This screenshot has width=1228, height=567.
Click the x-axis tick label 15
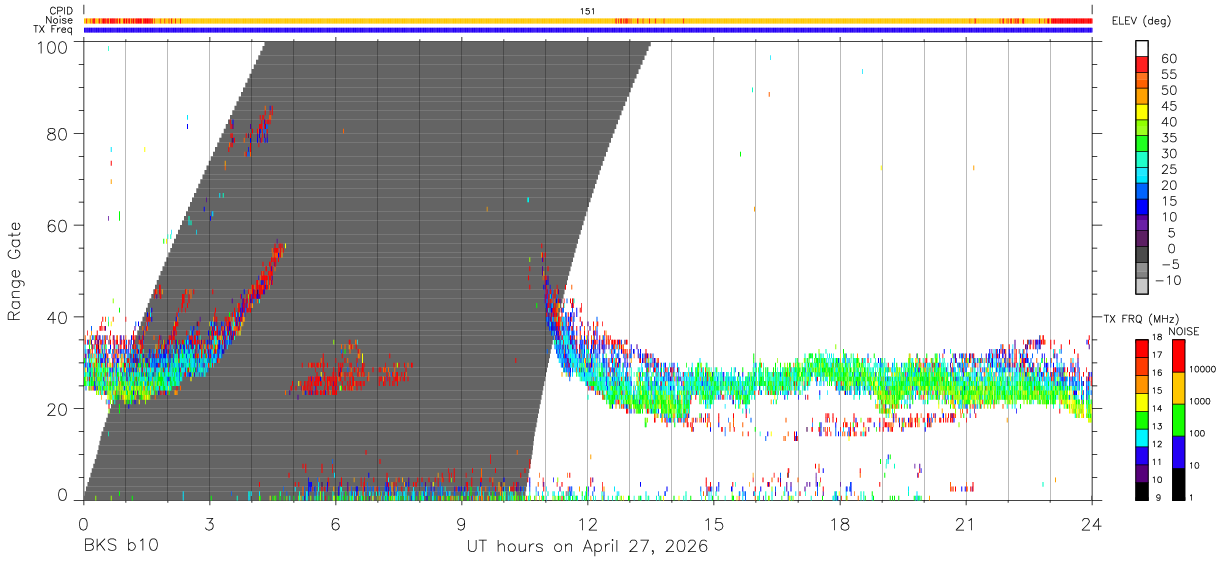[714, 524]
